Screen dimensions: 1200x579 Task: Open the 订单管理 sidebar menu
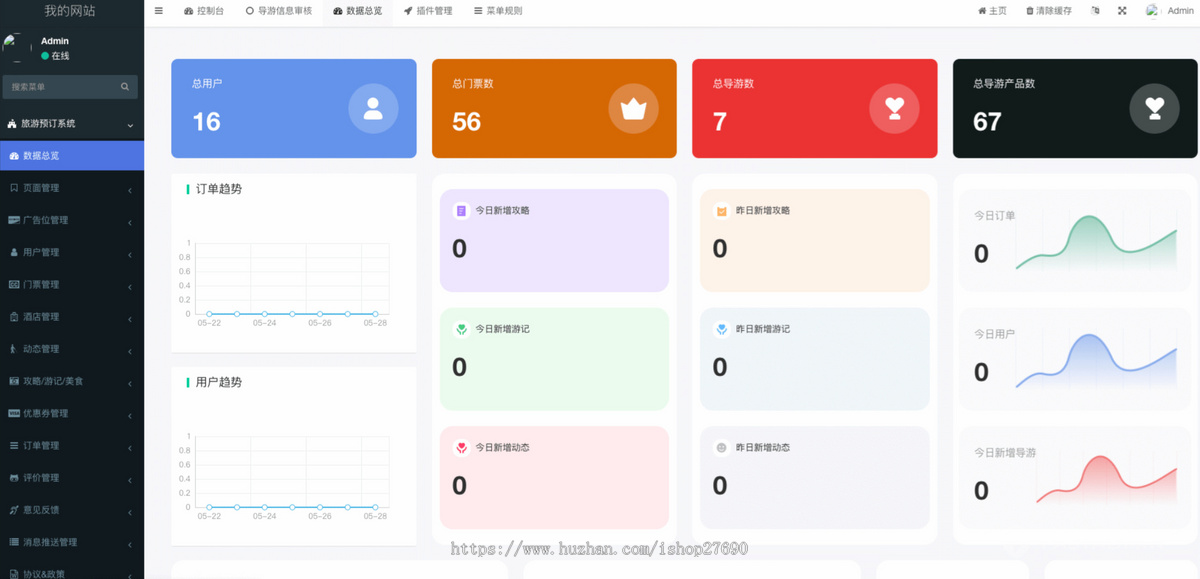72,445
